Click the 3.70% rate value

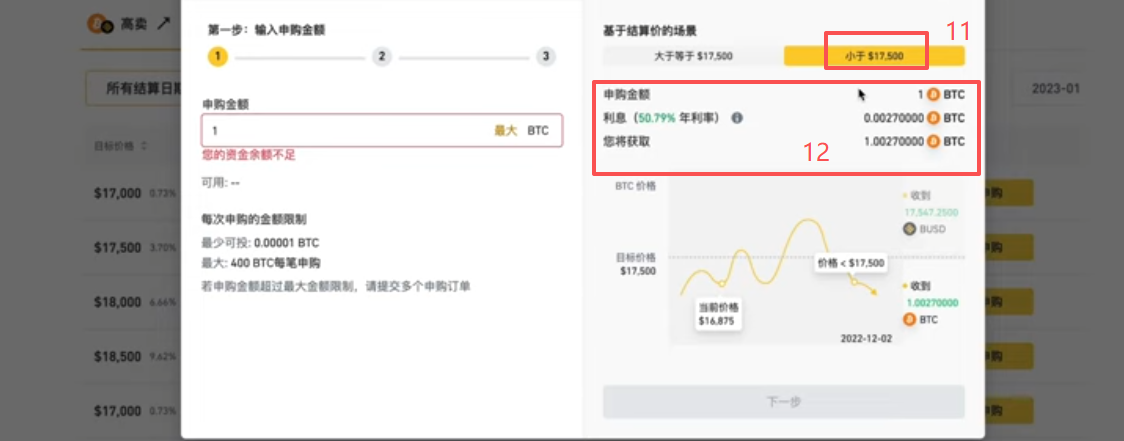[162, 248]
